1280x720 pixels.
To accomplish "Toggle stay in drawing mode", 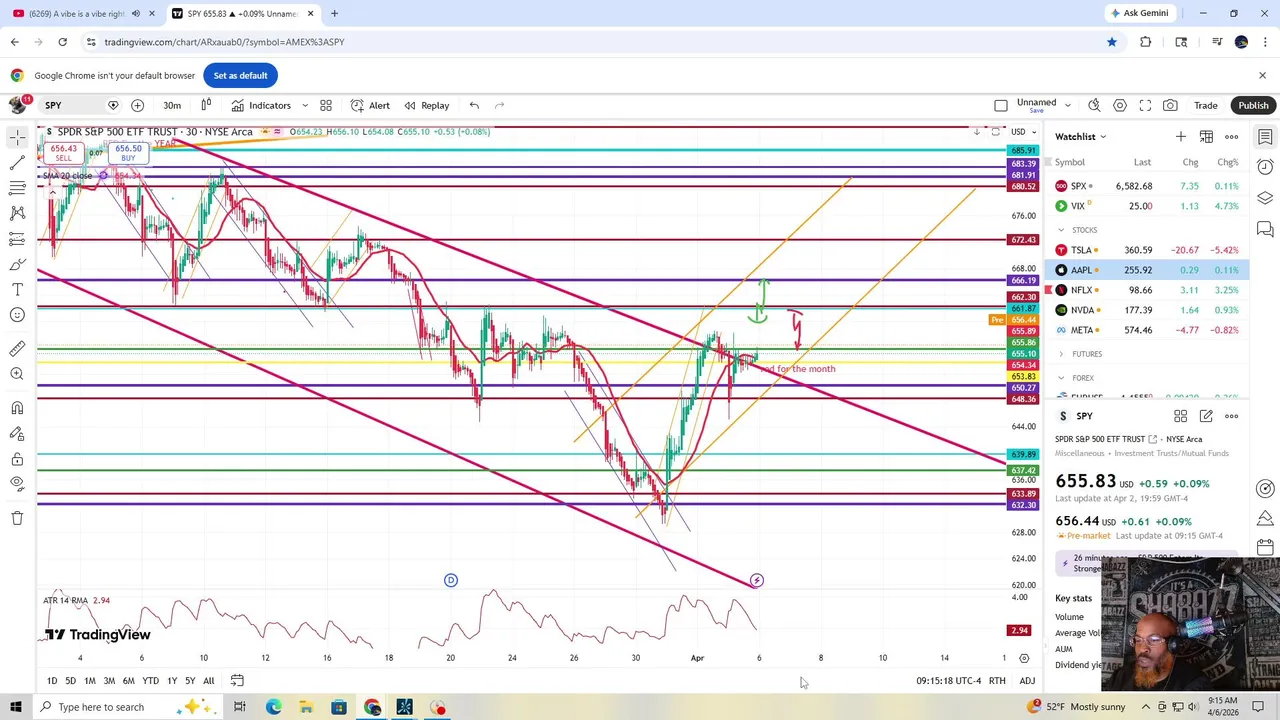I will (x=17, y=433).
